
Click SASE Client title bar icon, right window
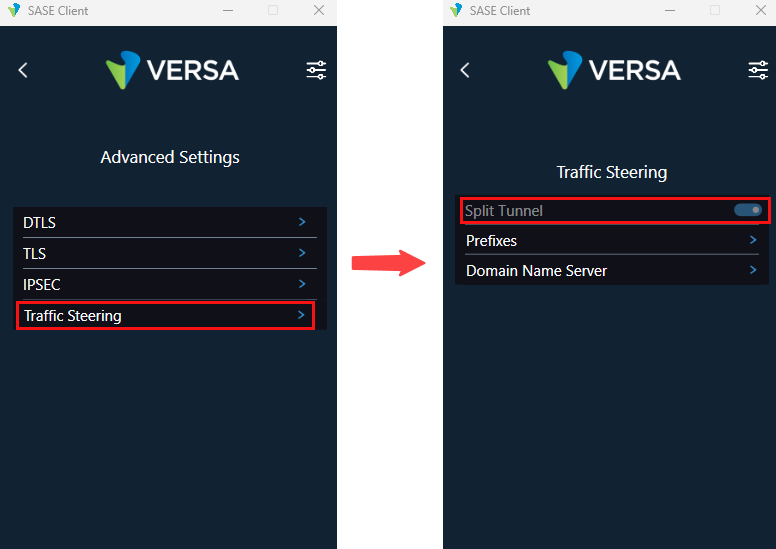pyautogui.click(x=456, y=10)
